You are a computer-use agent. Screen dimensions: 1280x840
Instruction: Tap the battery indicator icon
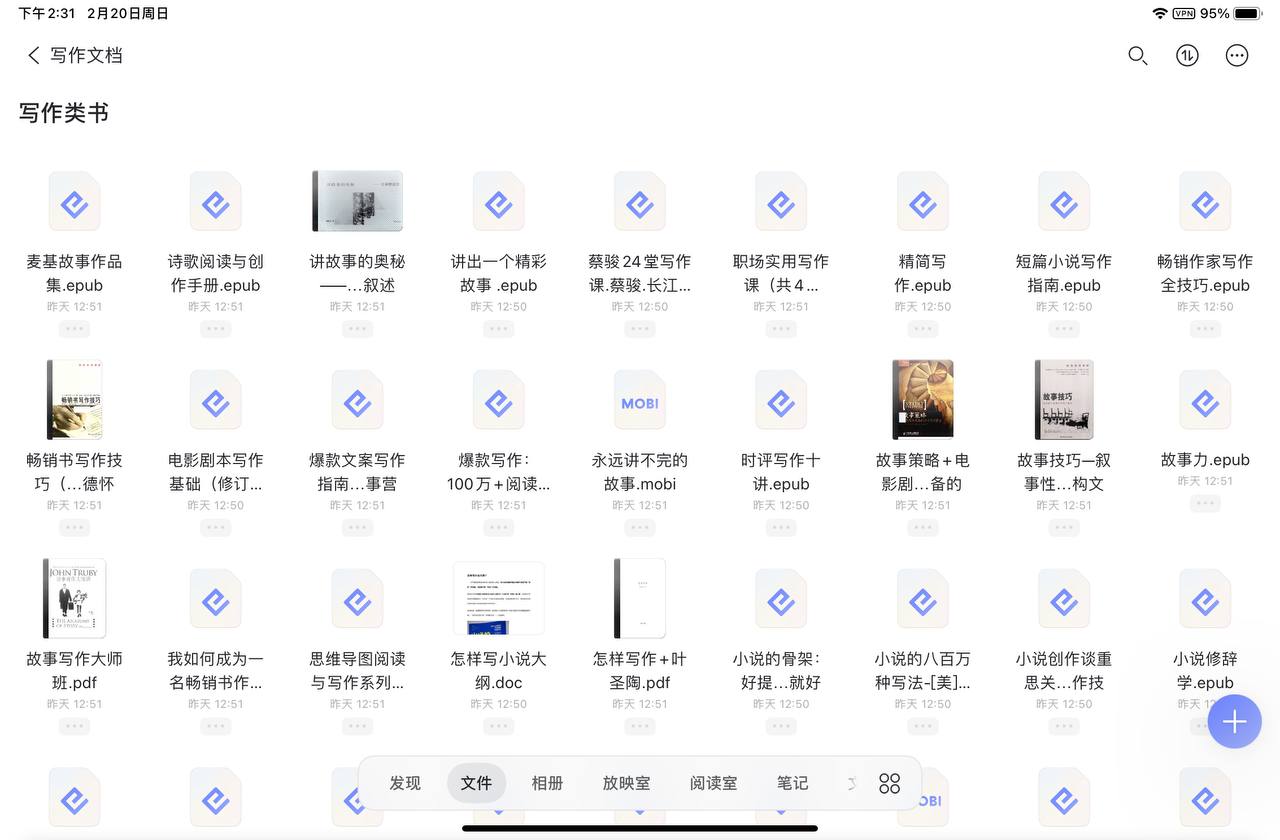(1248, 14)
